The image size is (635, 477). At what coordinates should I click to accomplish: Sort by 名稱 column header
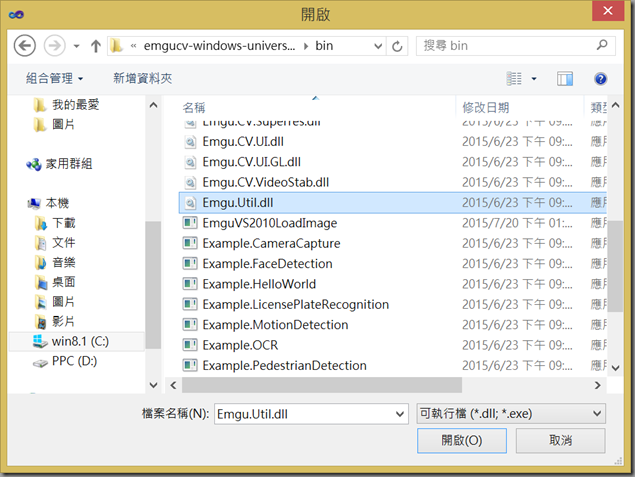(194, 108)
